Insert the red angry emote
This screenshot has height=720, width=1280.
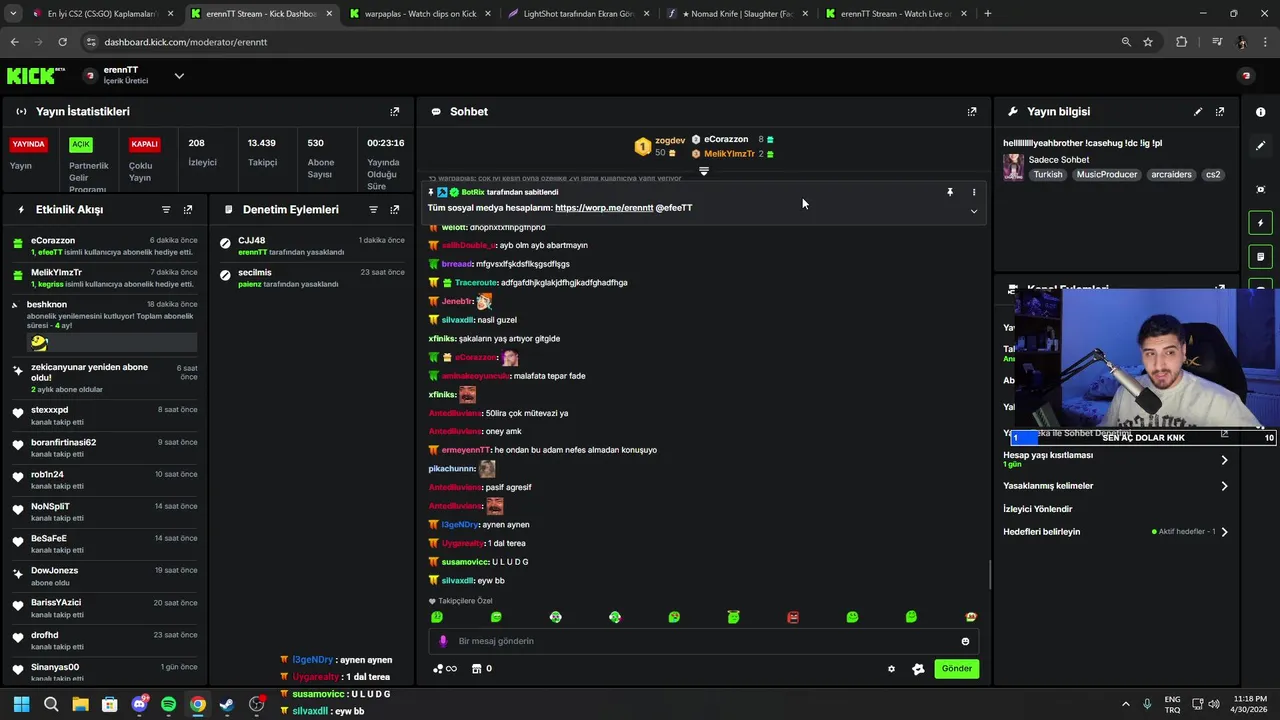[x=793, y=618]
